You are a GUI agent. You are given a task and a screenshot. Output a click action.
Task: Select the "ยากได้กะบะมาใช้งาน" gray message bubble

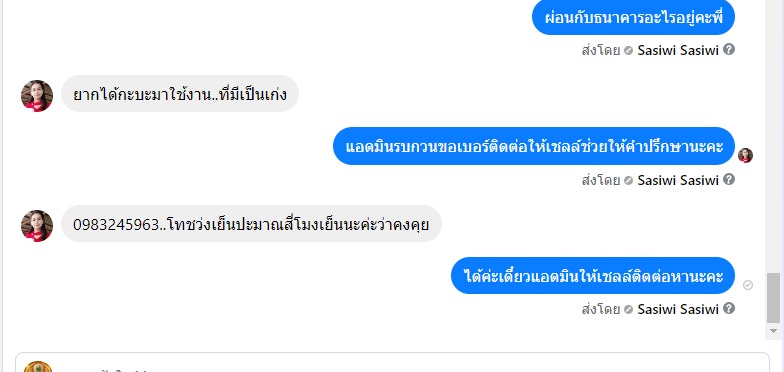click(x=180, y=94)
